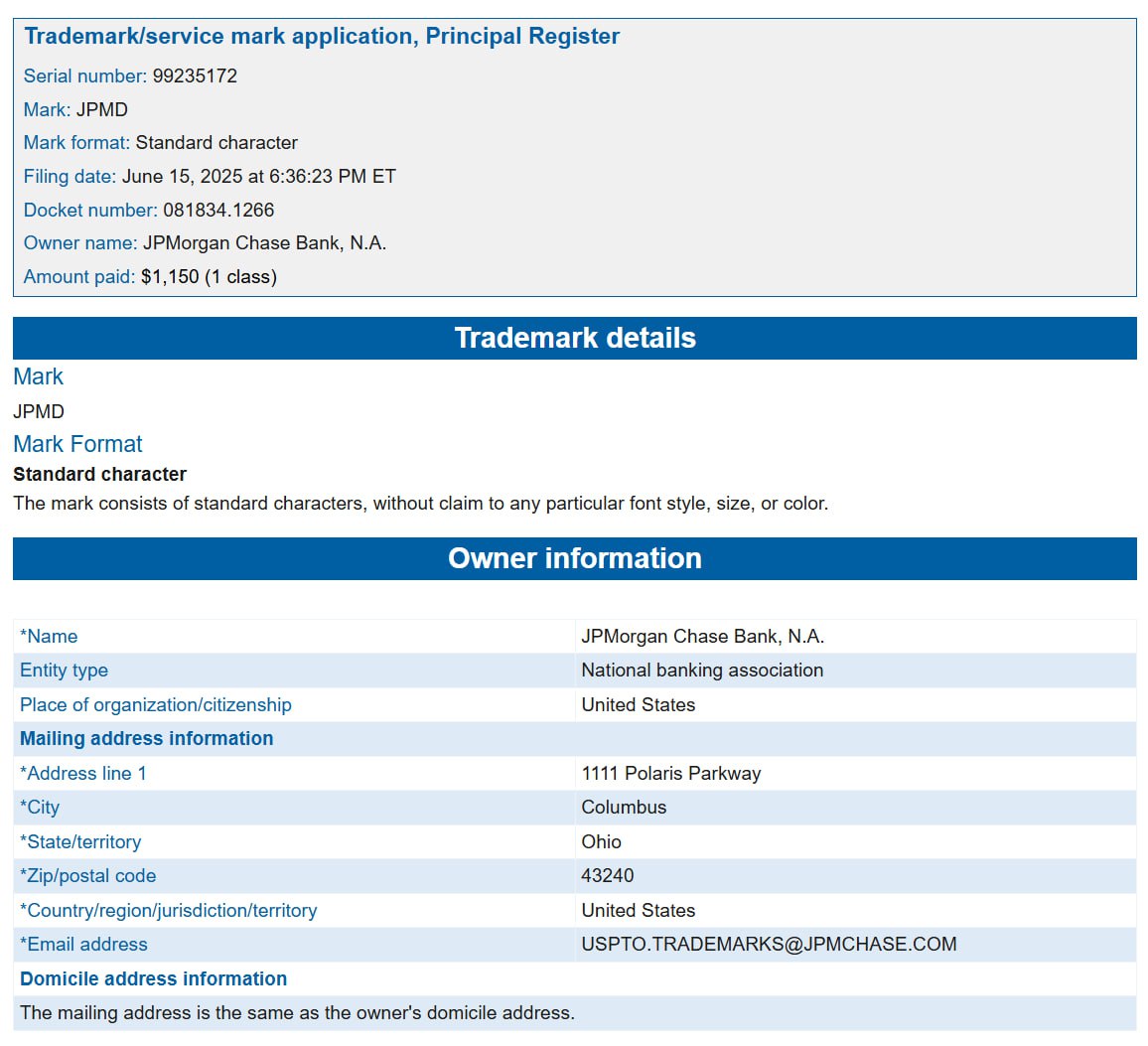1148x1046 pixels.
Task: Select 'United States' in Place of organization row
Action: click(x=639, y=704)
